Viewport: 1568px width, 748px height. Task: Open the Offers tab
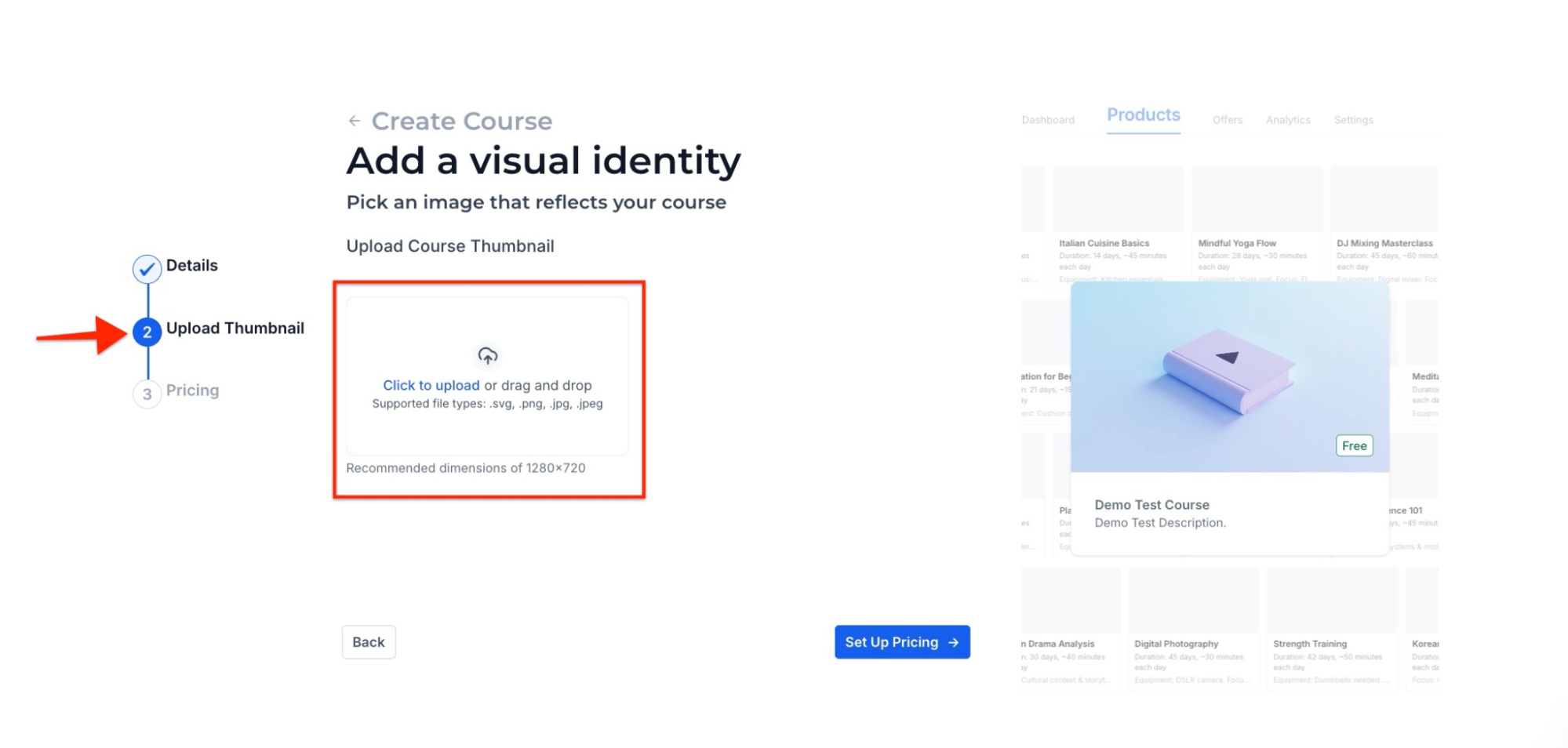point(1227,120)
